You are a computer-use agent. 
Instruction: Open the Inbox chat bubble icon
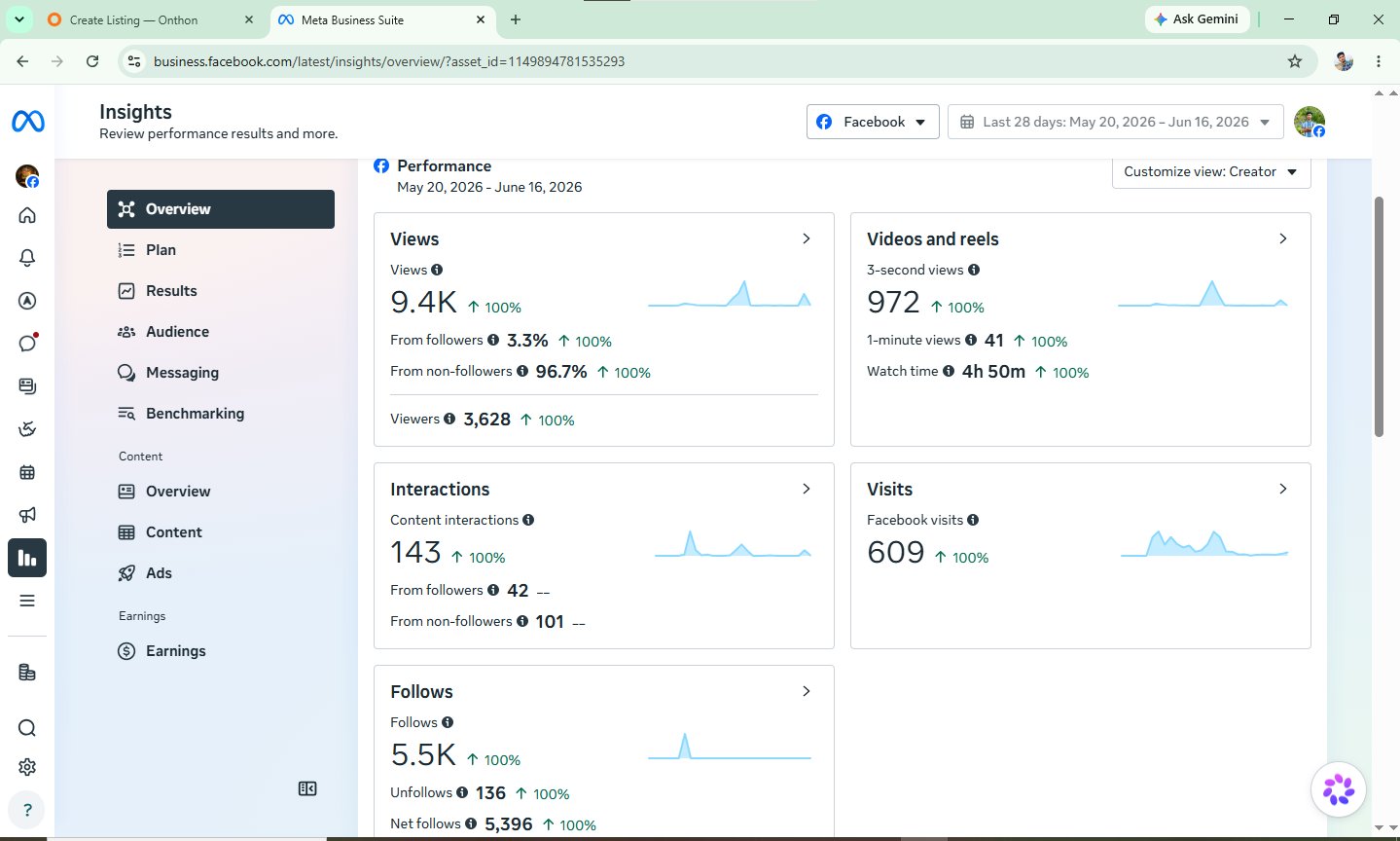[27, 344]
